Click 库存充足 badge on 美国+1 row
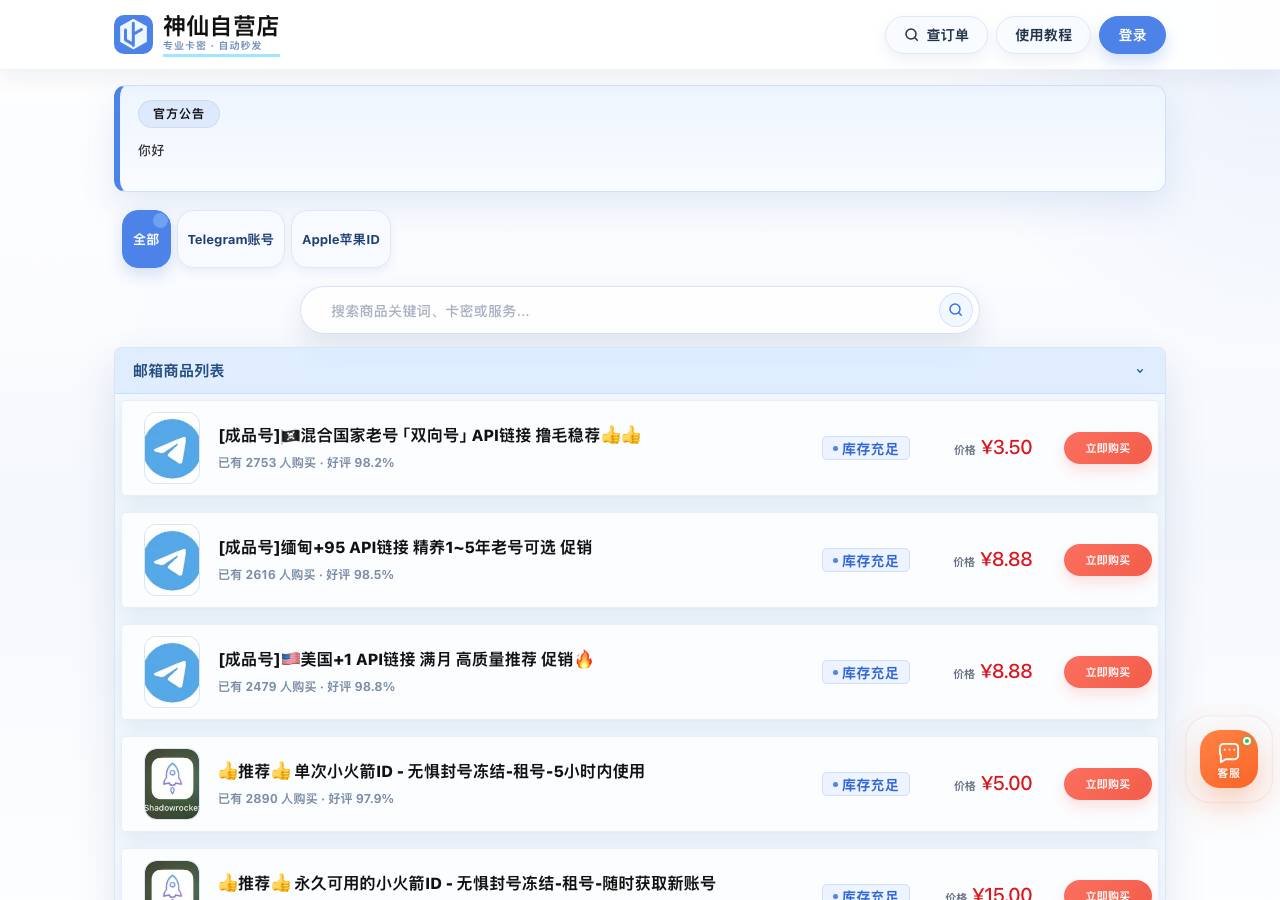The height and width of the screenshot is (900, 1280). [866, 673]
